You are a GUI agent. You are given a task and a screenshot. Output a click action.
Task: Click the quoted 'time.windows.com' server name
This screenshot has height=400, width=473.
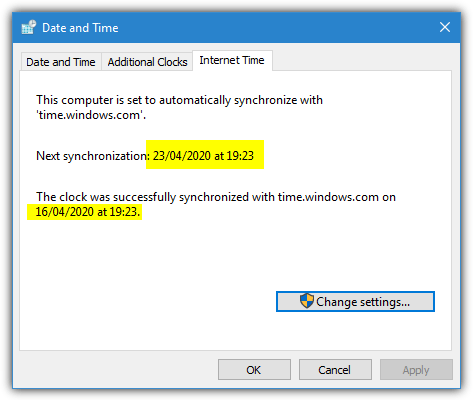pyautogui.click(x=90, y=115)
